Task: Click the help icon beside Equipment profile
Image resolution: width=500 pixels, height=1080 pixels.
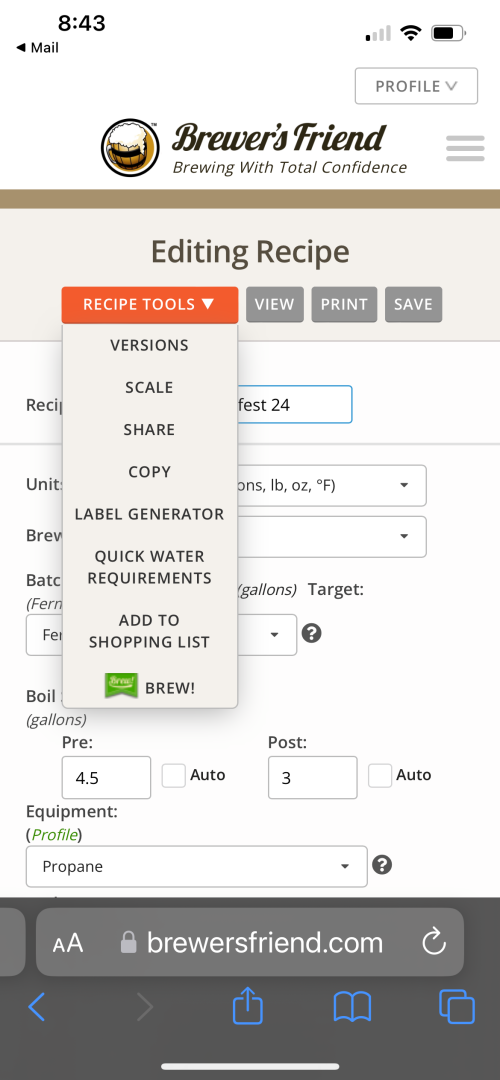Action: click(x=382, y=864)
